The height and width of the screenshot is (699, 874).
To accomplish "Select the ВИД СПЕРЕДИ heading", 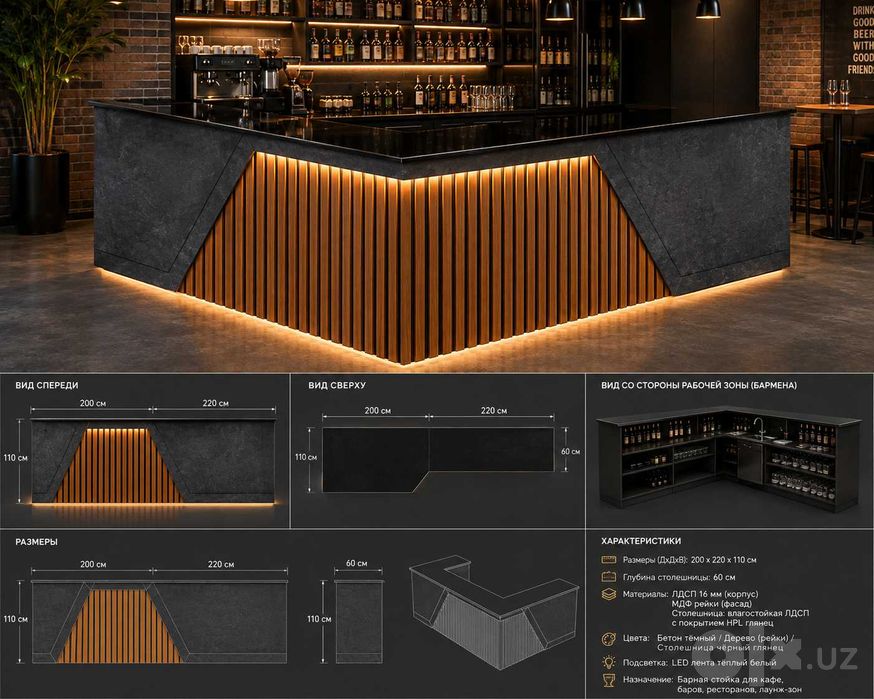I will 47,385.
